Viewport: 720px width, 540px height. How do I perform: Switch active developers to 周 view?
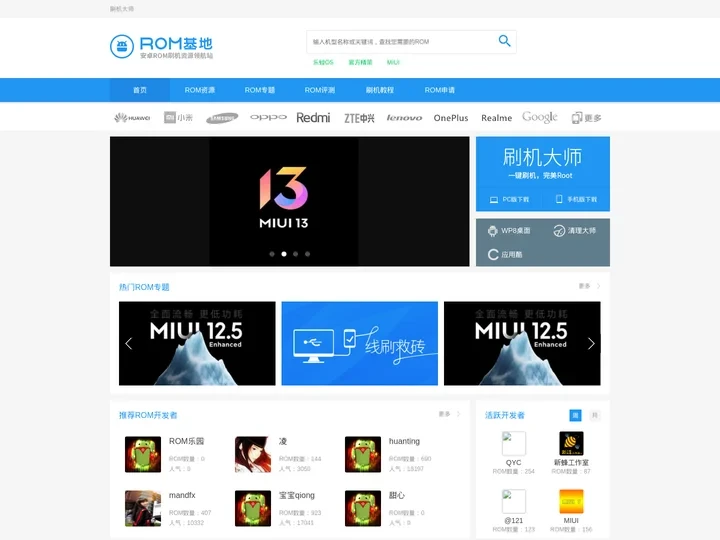click(575, 415)
